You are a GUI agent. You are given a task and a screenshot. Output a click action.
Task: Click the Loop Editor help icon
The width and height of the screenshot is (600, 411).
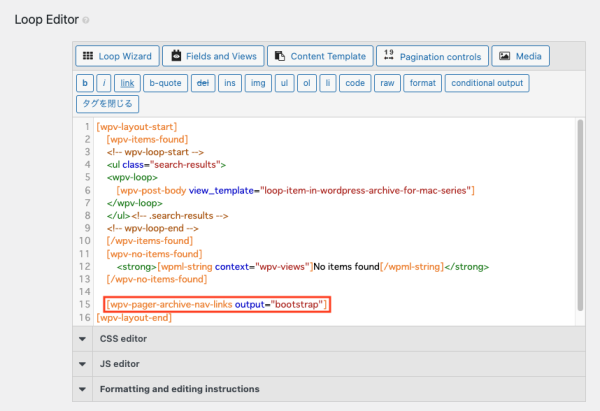(85, 20)
